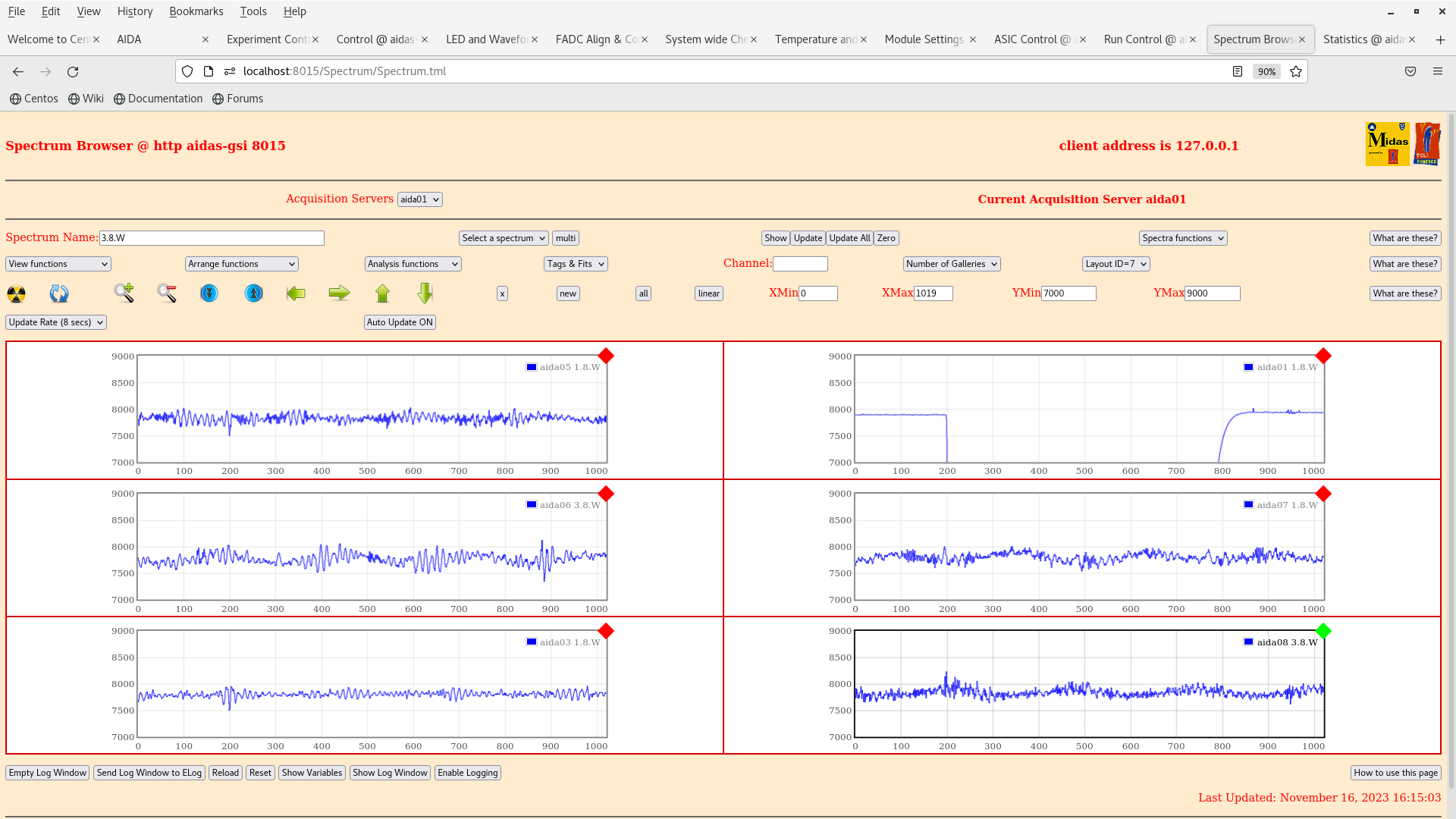
Task: Open the Bookmarks menu
Action: pyautogui.click(x=196, y=11)
